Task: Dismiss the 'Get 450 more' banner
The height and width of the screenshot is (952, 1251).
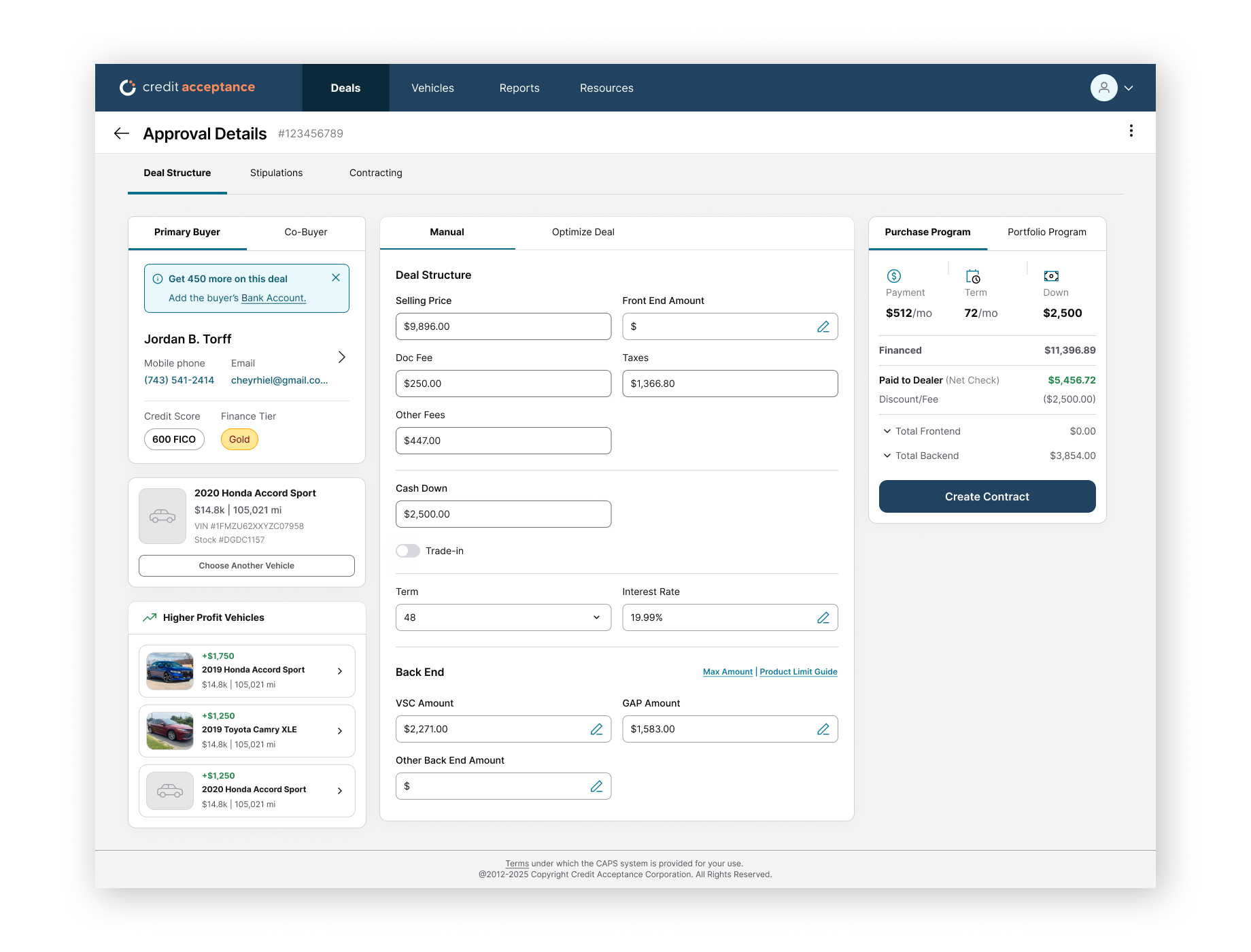Action: tap(336, 277)
